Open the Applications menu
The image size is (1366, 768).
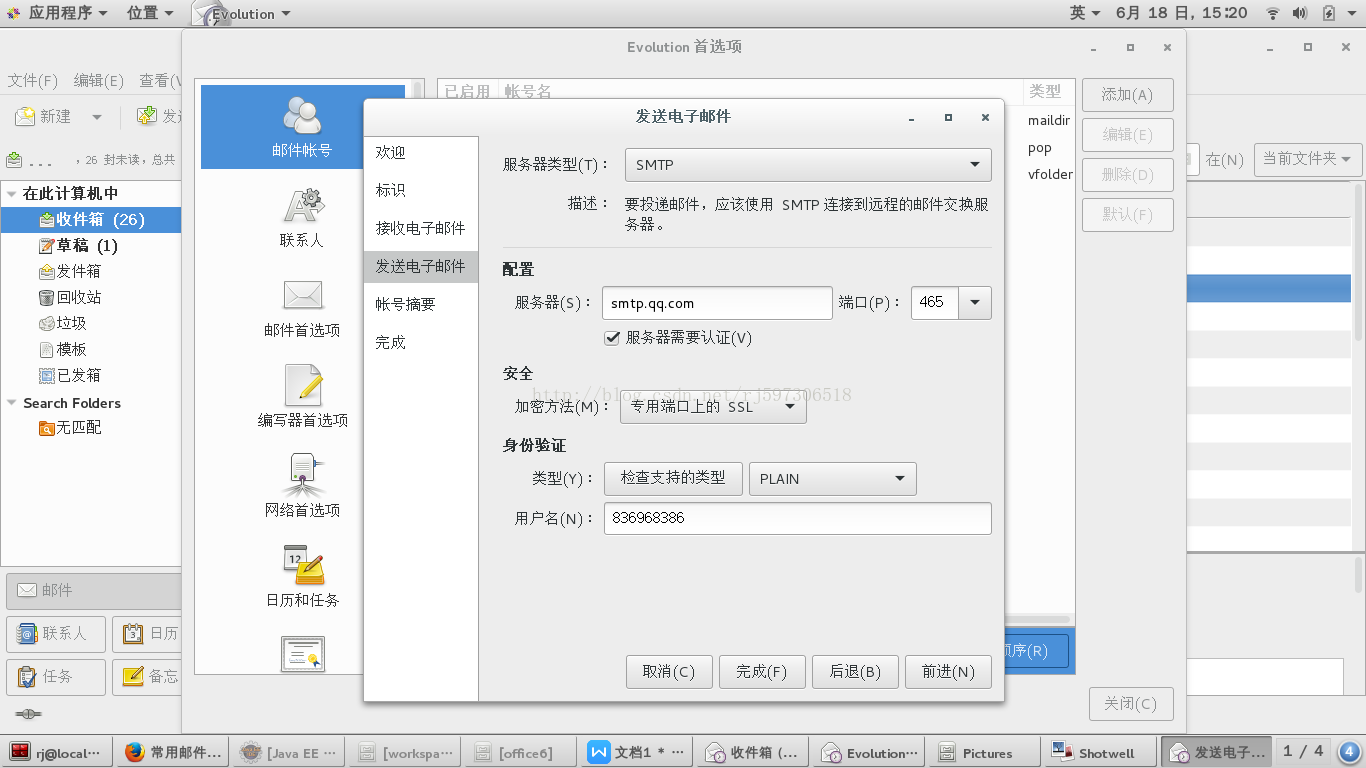tap(66, 13)
